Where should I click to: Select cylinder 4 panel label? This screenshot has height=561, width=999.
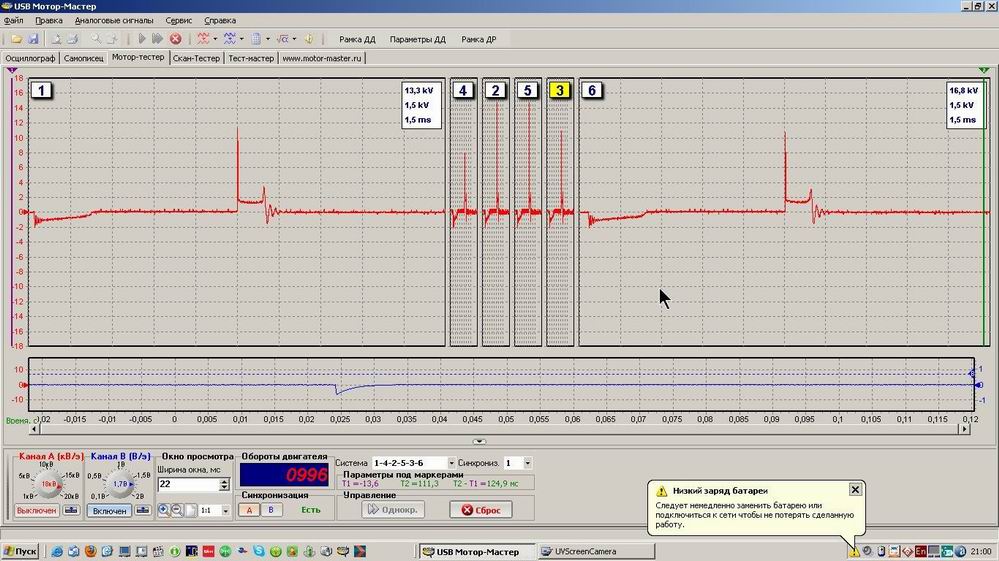coord(463,90)
